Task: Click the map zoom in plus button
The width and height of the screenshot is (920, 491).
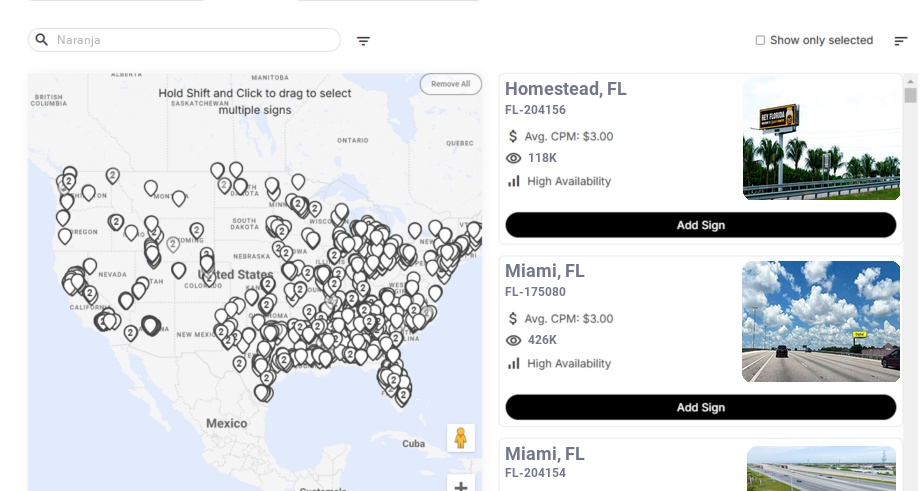Action: [x=461, y=485]
